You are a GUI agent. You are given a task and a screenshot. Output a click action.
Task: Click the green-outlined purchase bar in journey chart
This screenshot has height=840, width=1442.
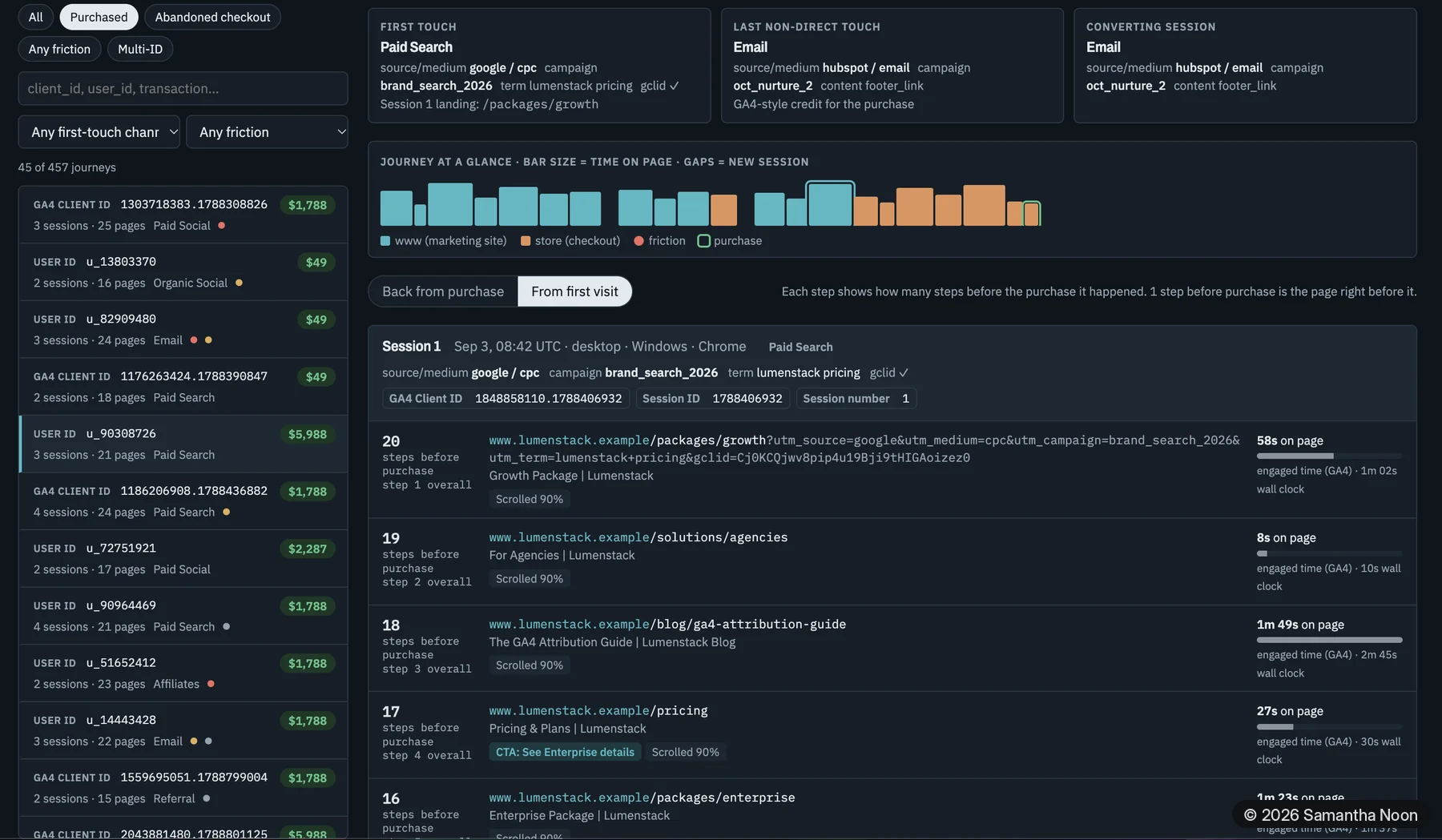1032,214
